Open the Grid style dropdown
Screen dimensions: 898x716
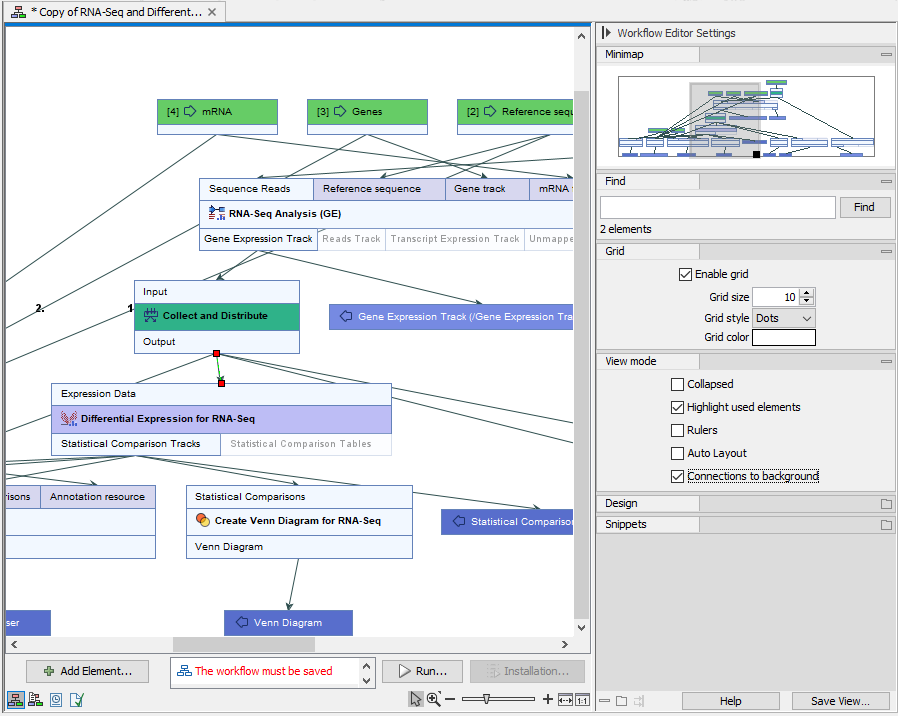pos(782,317)
